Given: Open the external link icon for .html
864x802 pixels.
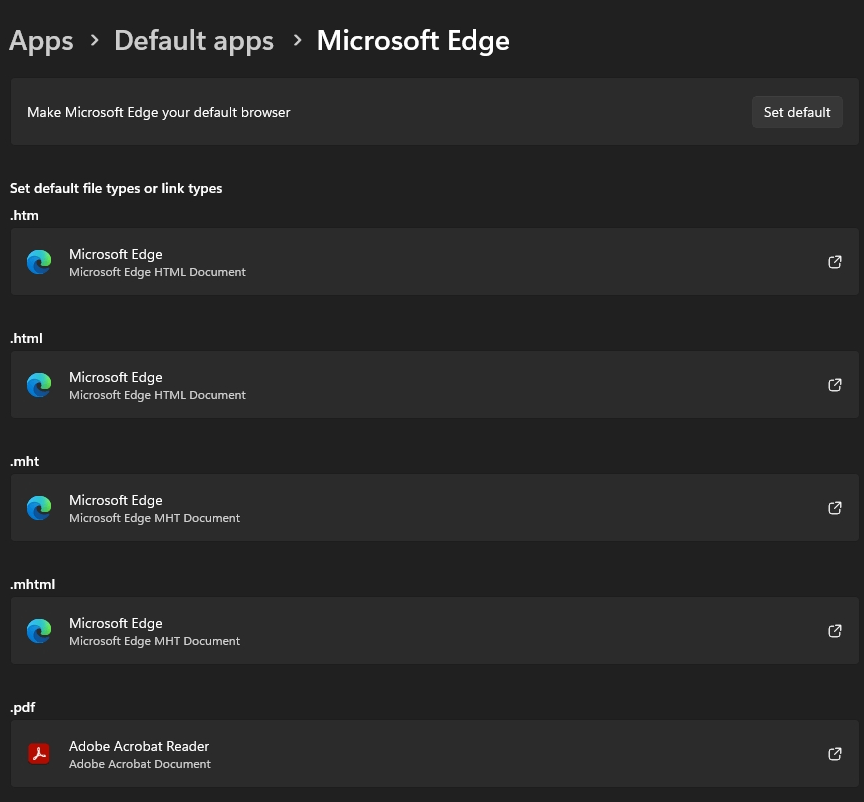Looking at the screenshot, I should tap(835, 385).
